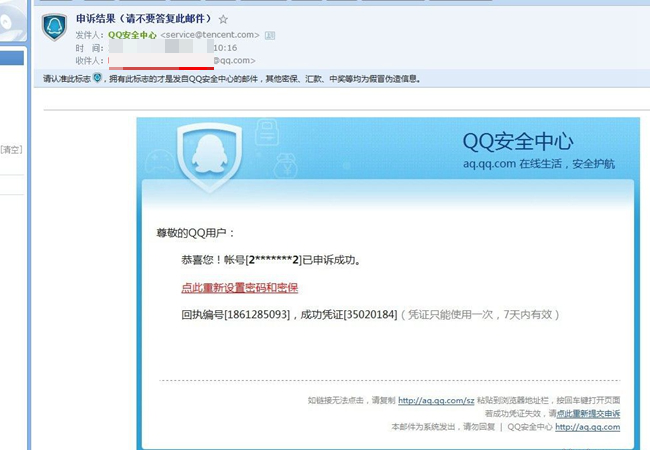Click the 10:16 time stamp
Image resolution: width=650 pixels, height=450 pixels.
[226, 48]
